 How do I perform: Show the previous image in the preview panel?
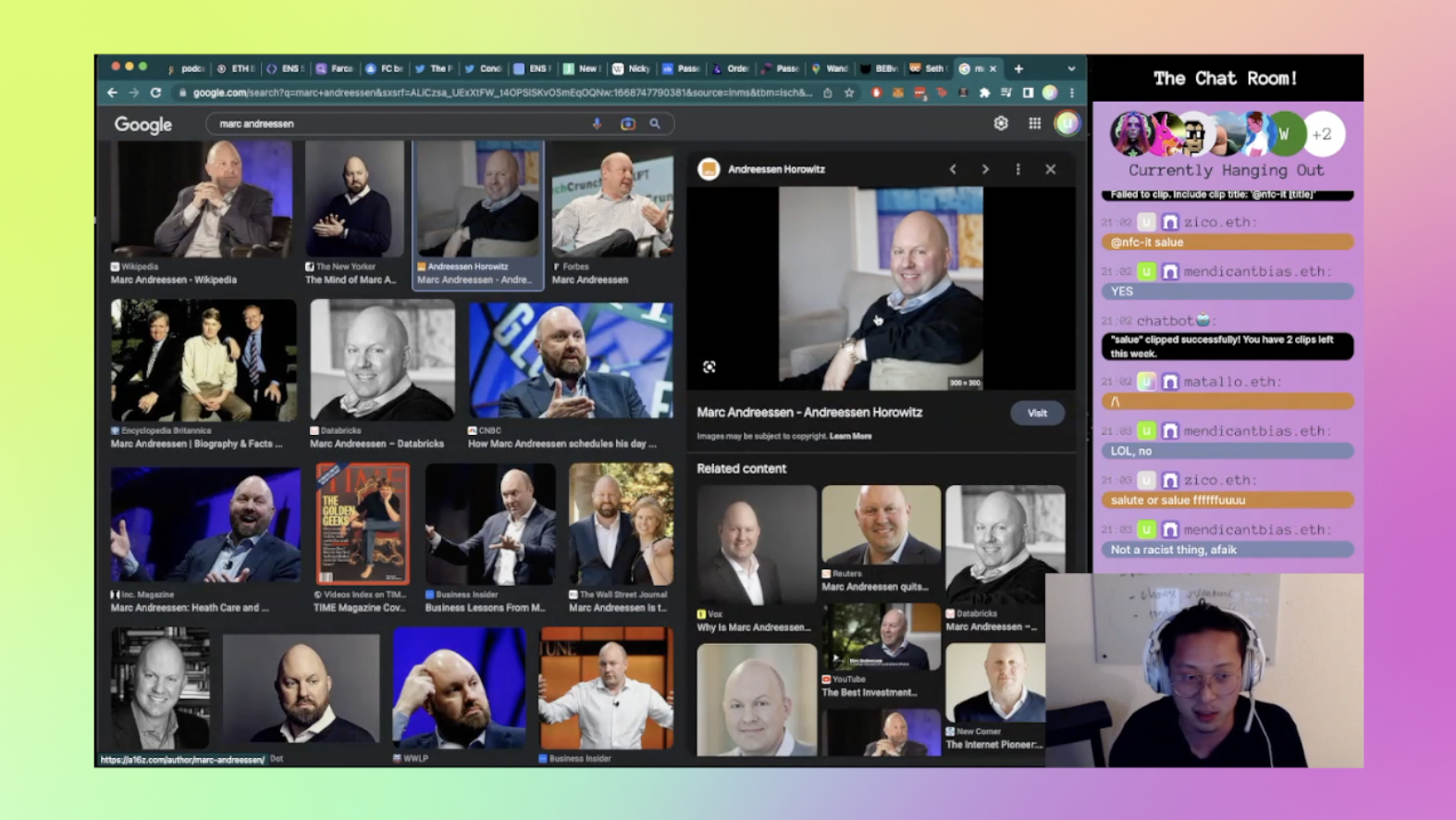[x=953, y=169]
